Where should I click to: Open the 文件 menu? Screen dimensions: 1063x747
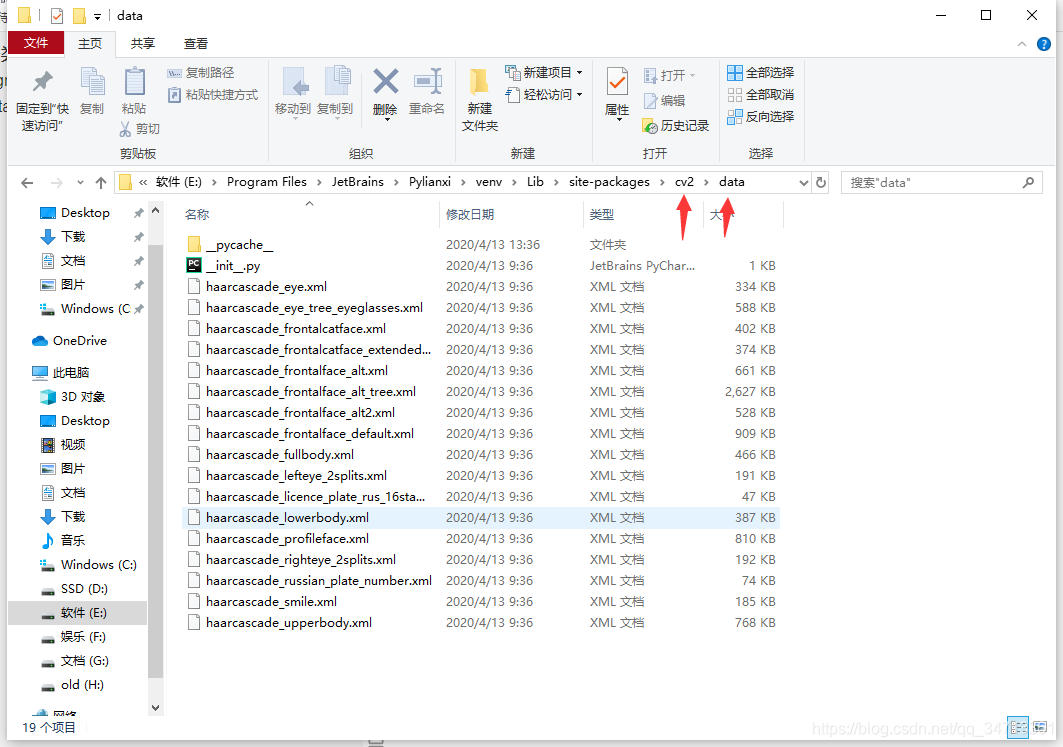tap(36, 43)
